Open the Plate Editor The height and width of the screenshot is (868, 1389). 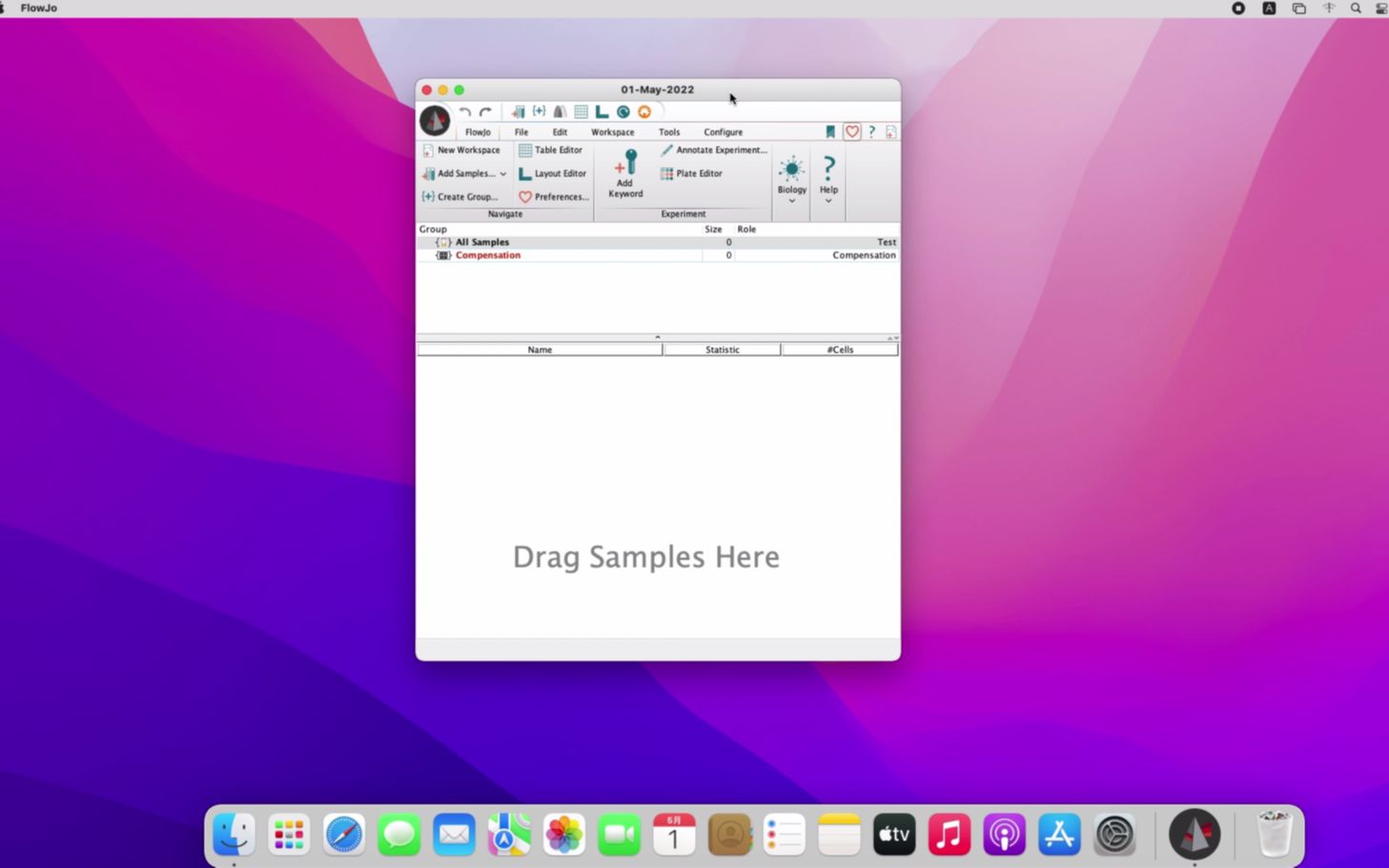pos(692,173)
